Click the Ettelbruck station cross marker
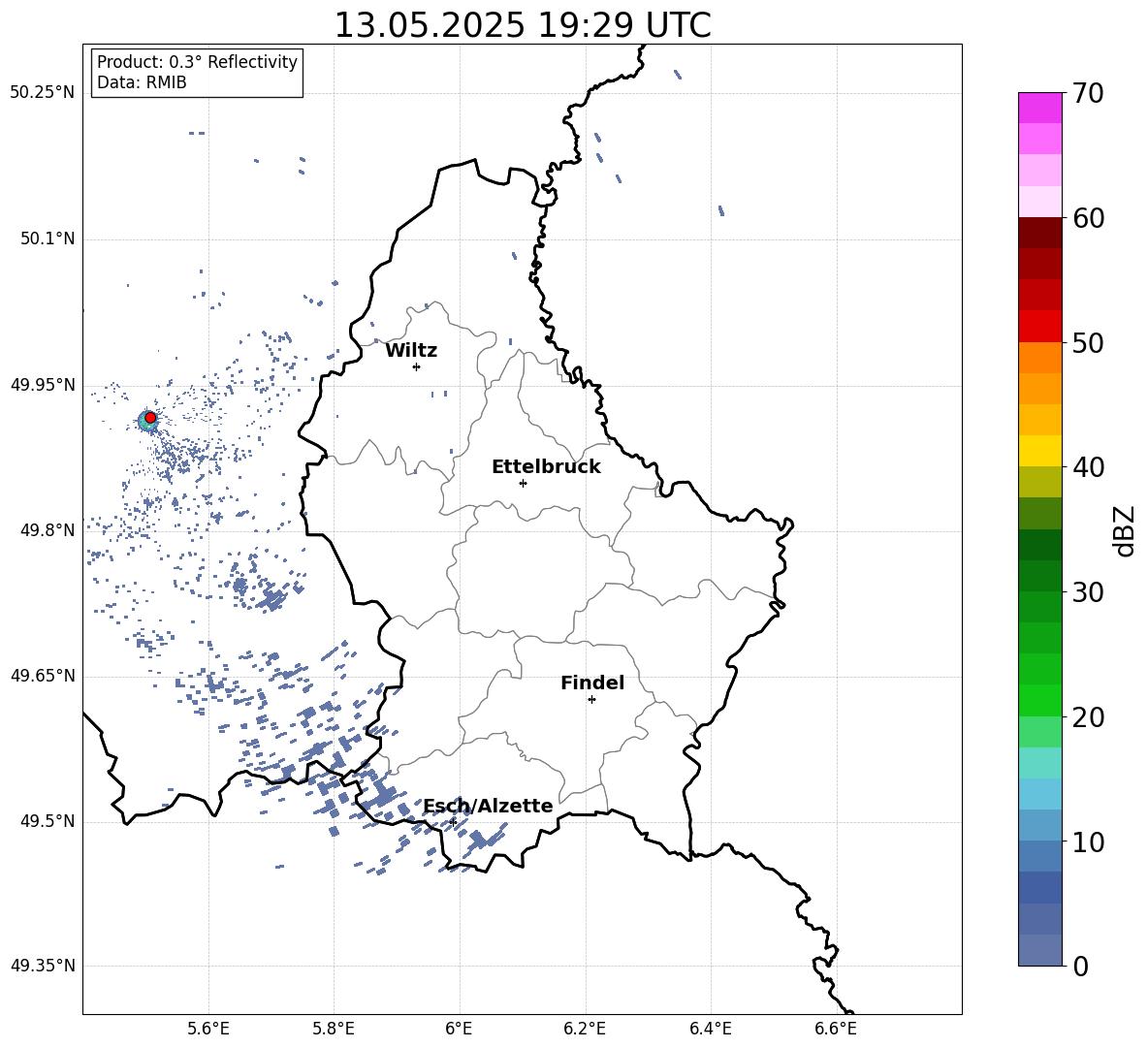The width and height of the screenshot is (1148, 1048). [x=523, y=483]
